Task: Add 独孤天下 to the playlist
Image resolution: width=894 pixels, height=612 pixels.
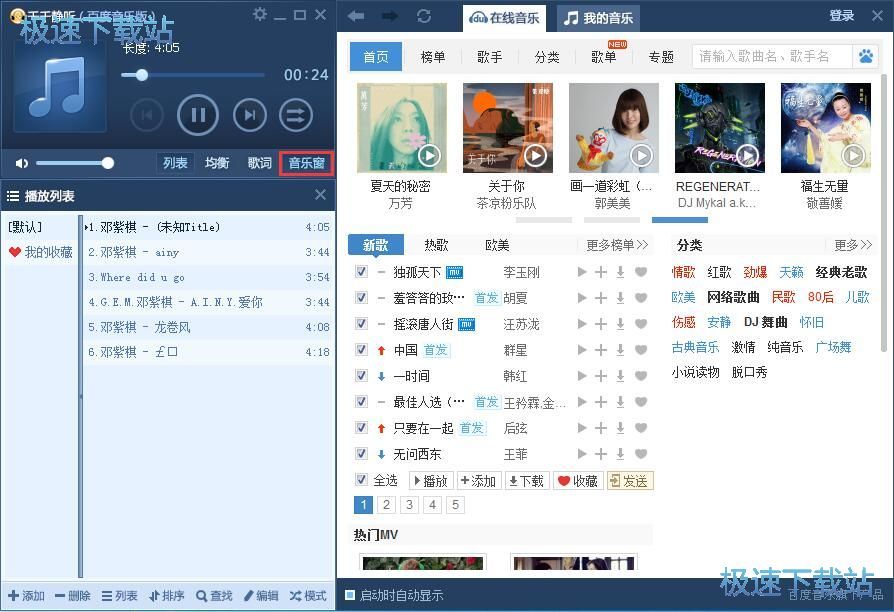Action: [600, 272]
